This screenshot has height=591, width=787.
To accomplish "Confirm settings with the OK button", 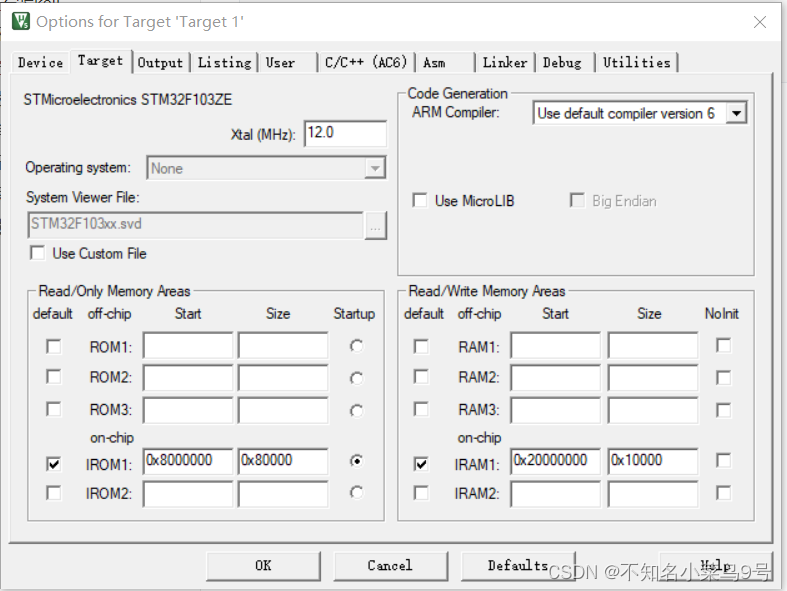I will [264, 566].
